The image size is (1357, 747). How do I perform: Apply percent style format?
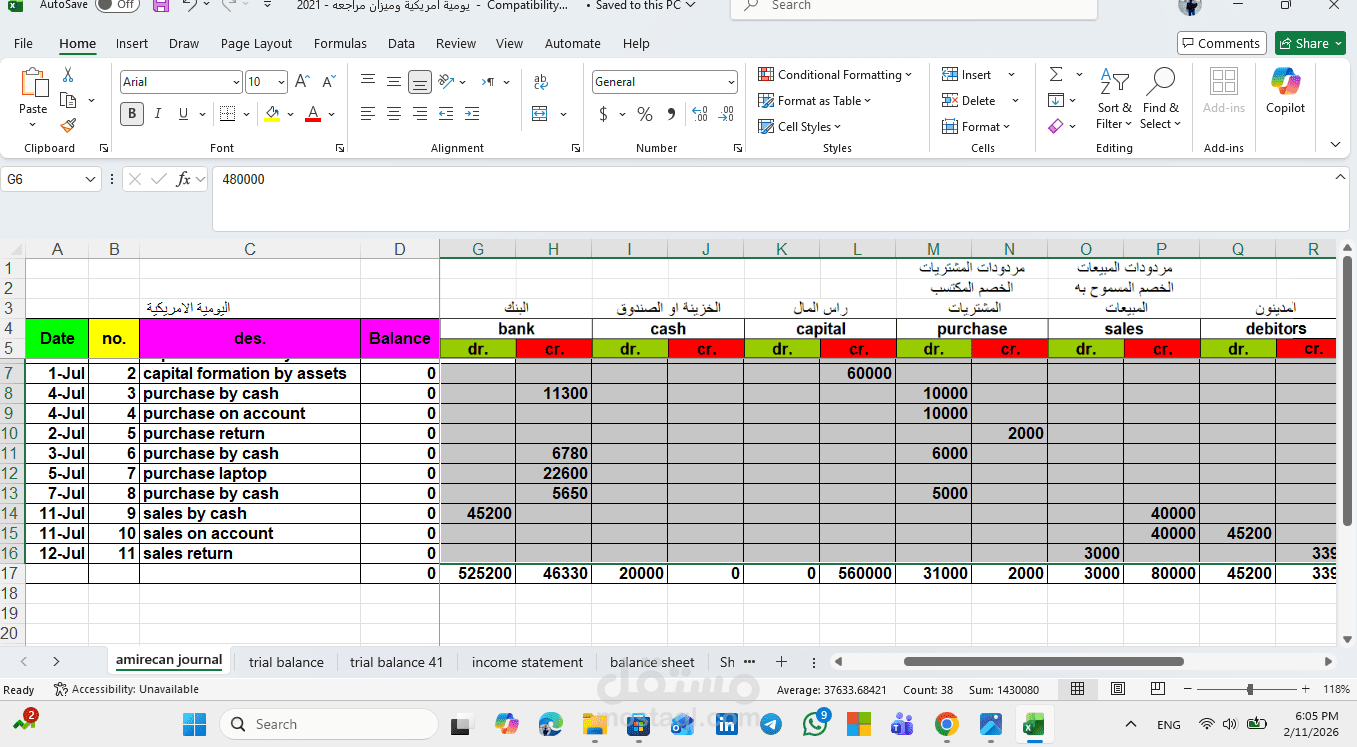pos(645,114)
